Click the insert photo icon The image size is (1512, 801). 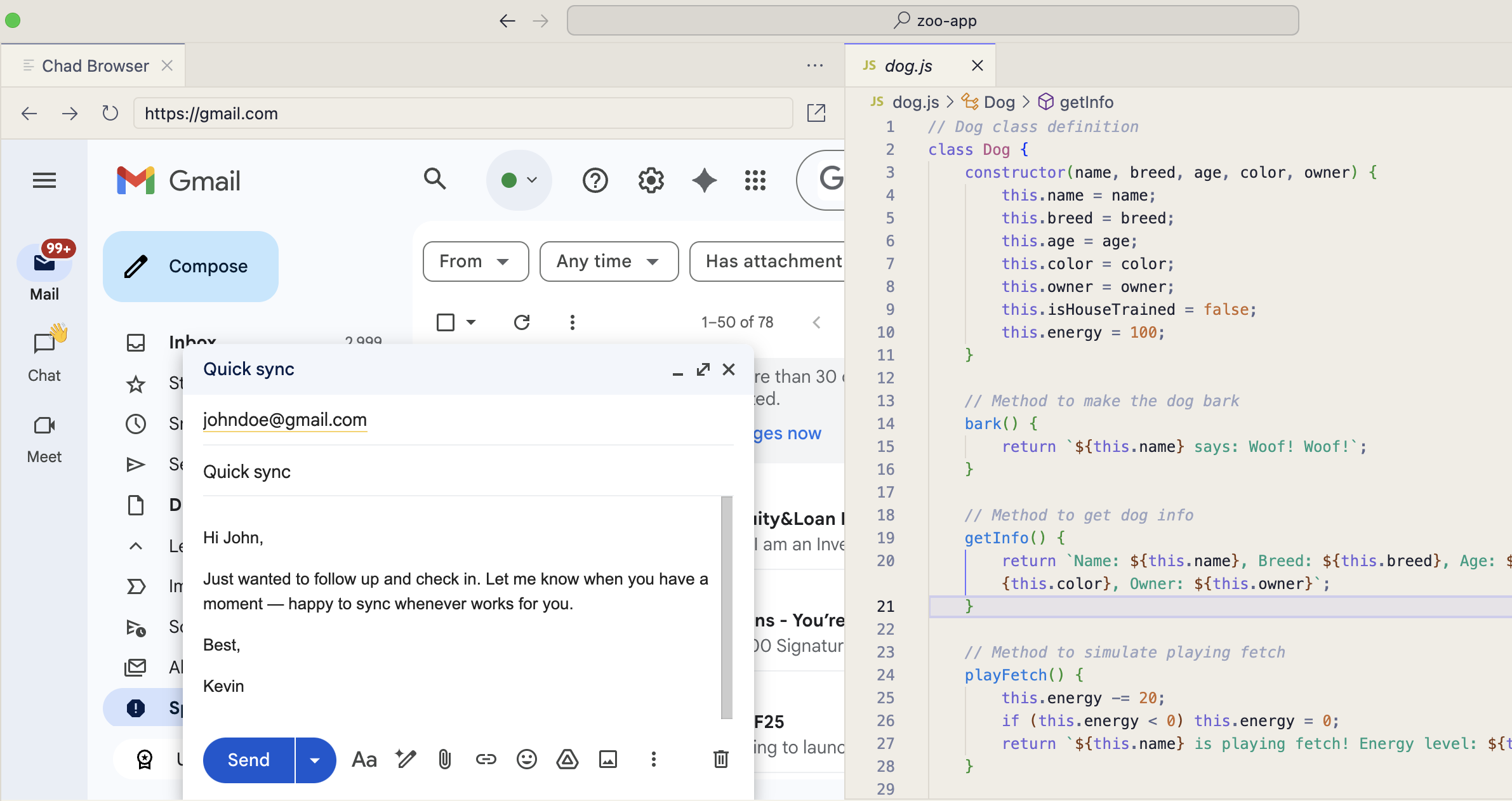pos(607,759)
